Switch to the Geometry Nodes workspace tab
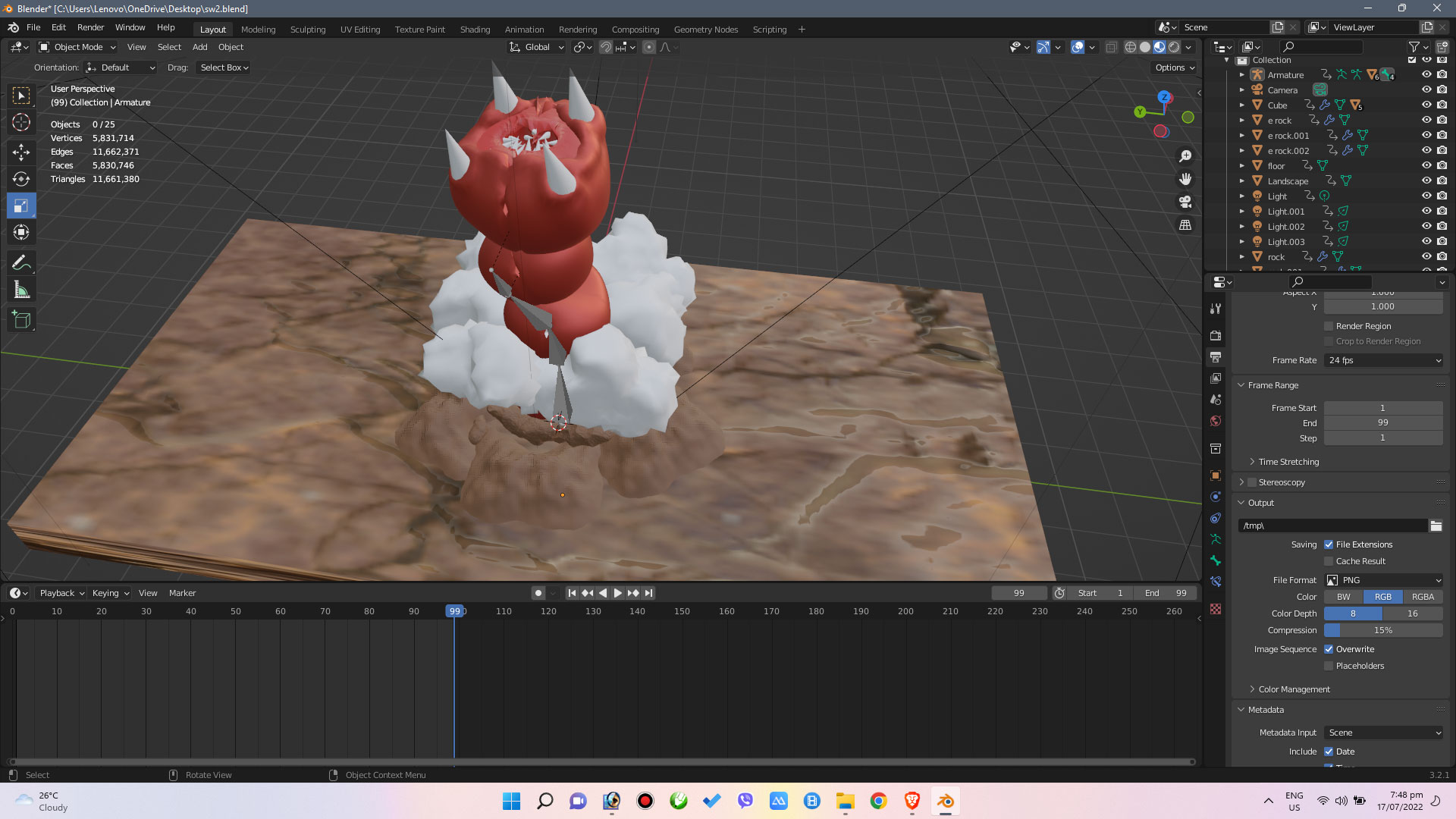Screen dimensions: 1456x819 [705, 30]
